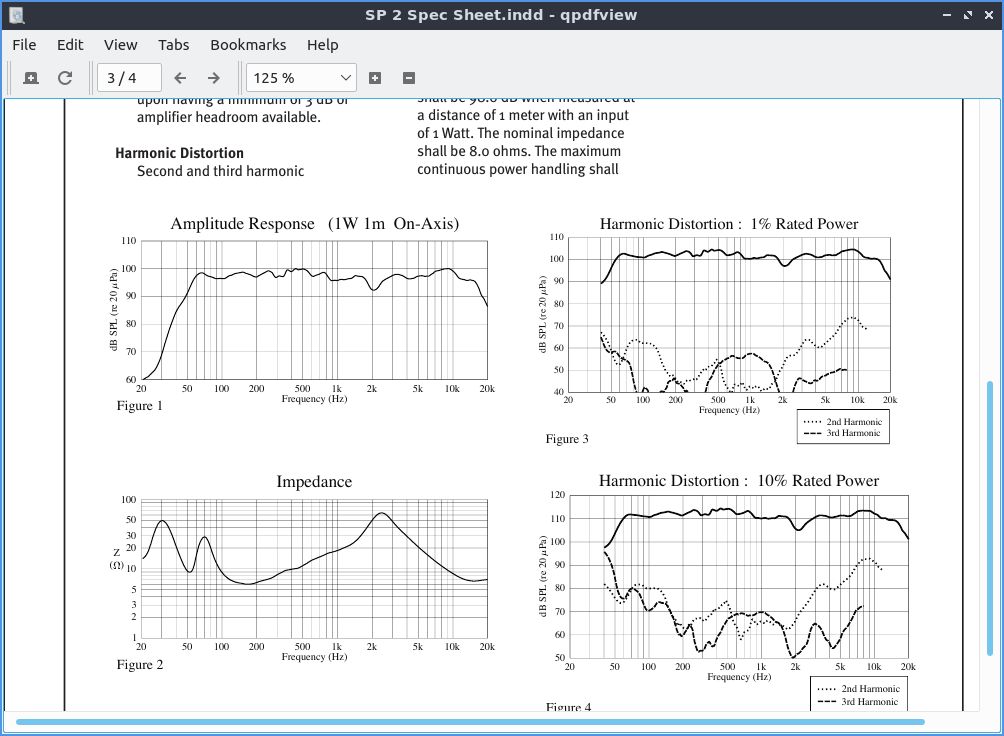Go to the next page arrow
This screenshot has height=736, width=1004.
pos(214,78)
